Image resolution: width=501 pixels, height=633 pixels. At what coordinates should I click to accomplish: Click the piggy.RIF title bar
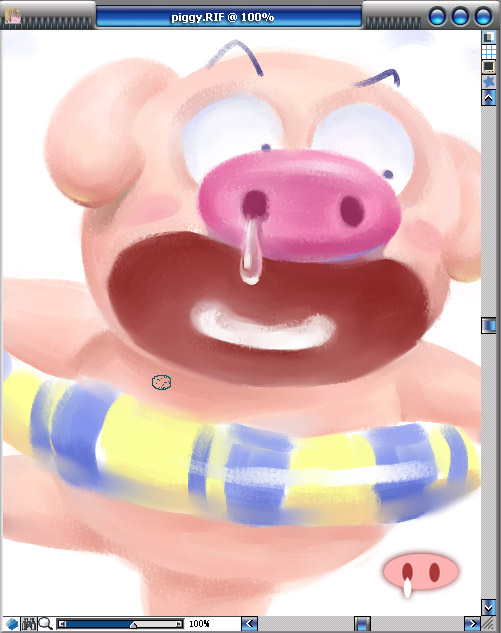coord(229,17)
